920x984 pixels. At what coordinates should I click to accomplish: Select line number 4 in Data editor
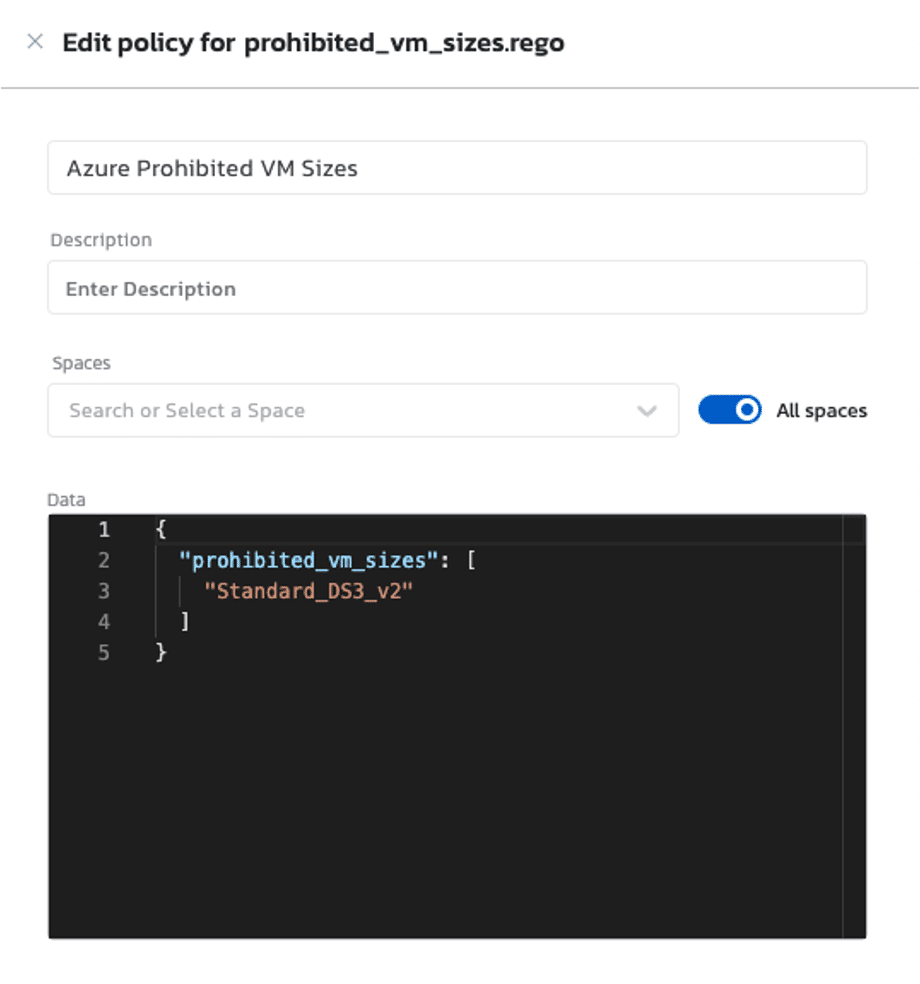coord(104,622)
